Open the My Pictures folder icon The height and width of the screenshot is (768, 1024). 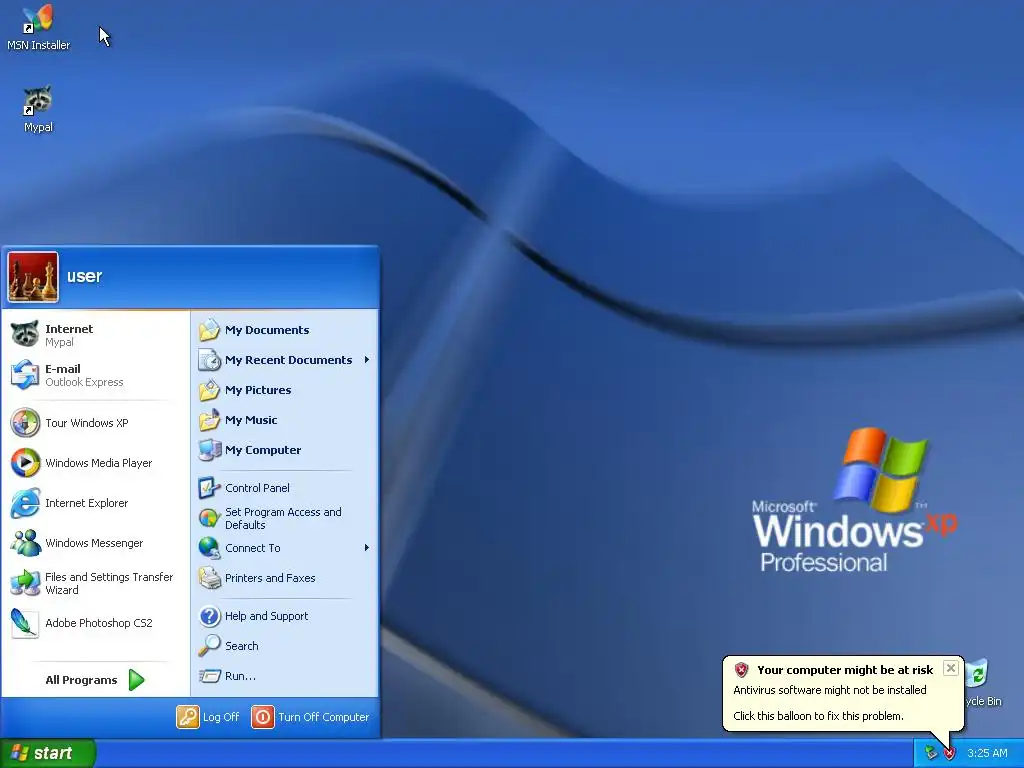(210, 390)
